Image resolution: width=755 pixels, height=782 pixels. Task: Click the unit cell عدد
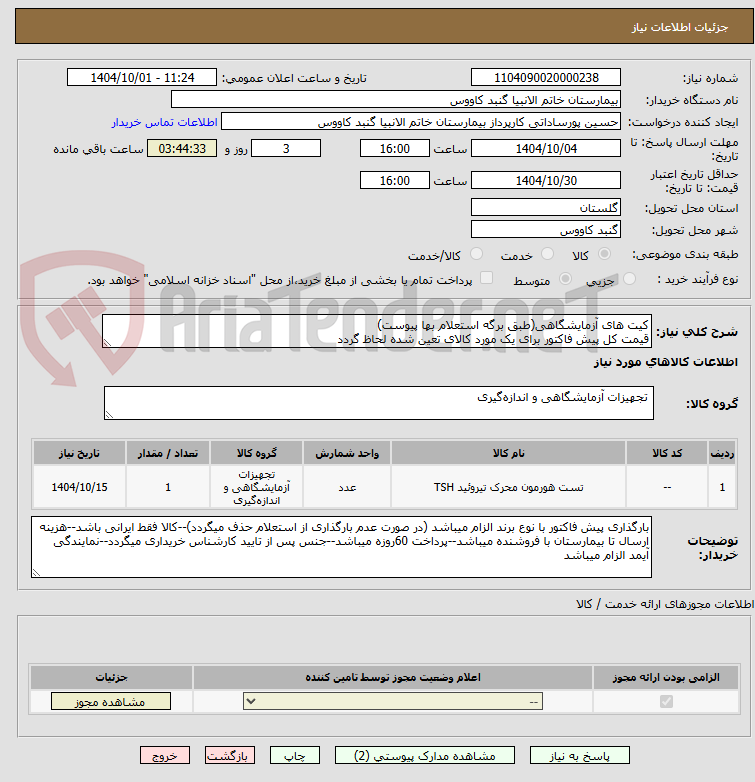[x=347, y=487]
